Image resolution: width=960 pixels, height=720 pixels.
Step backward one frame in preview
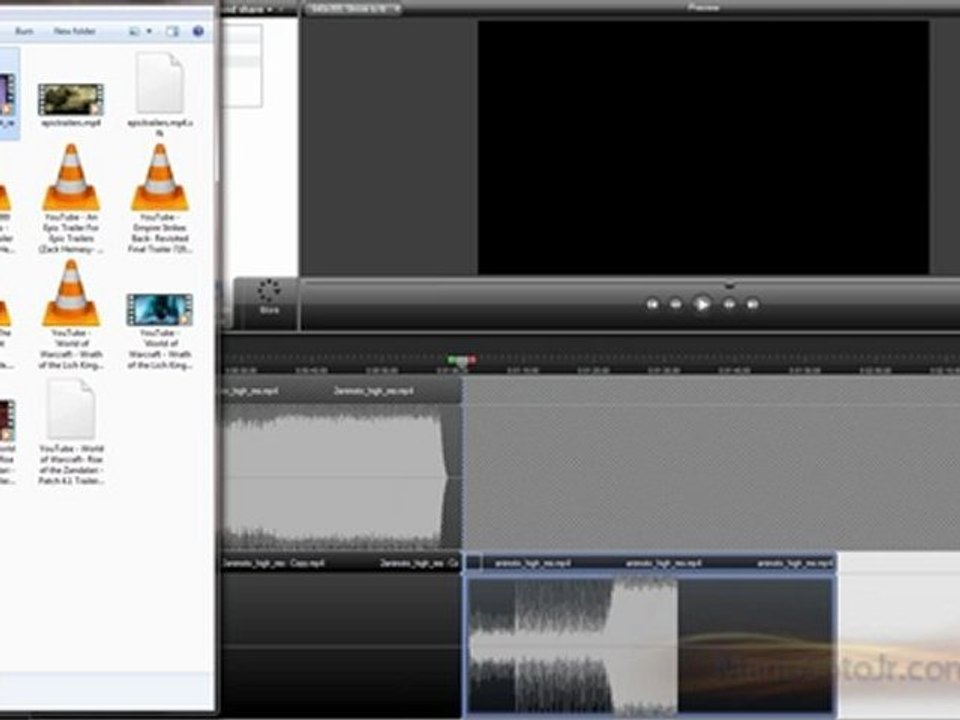676,304
